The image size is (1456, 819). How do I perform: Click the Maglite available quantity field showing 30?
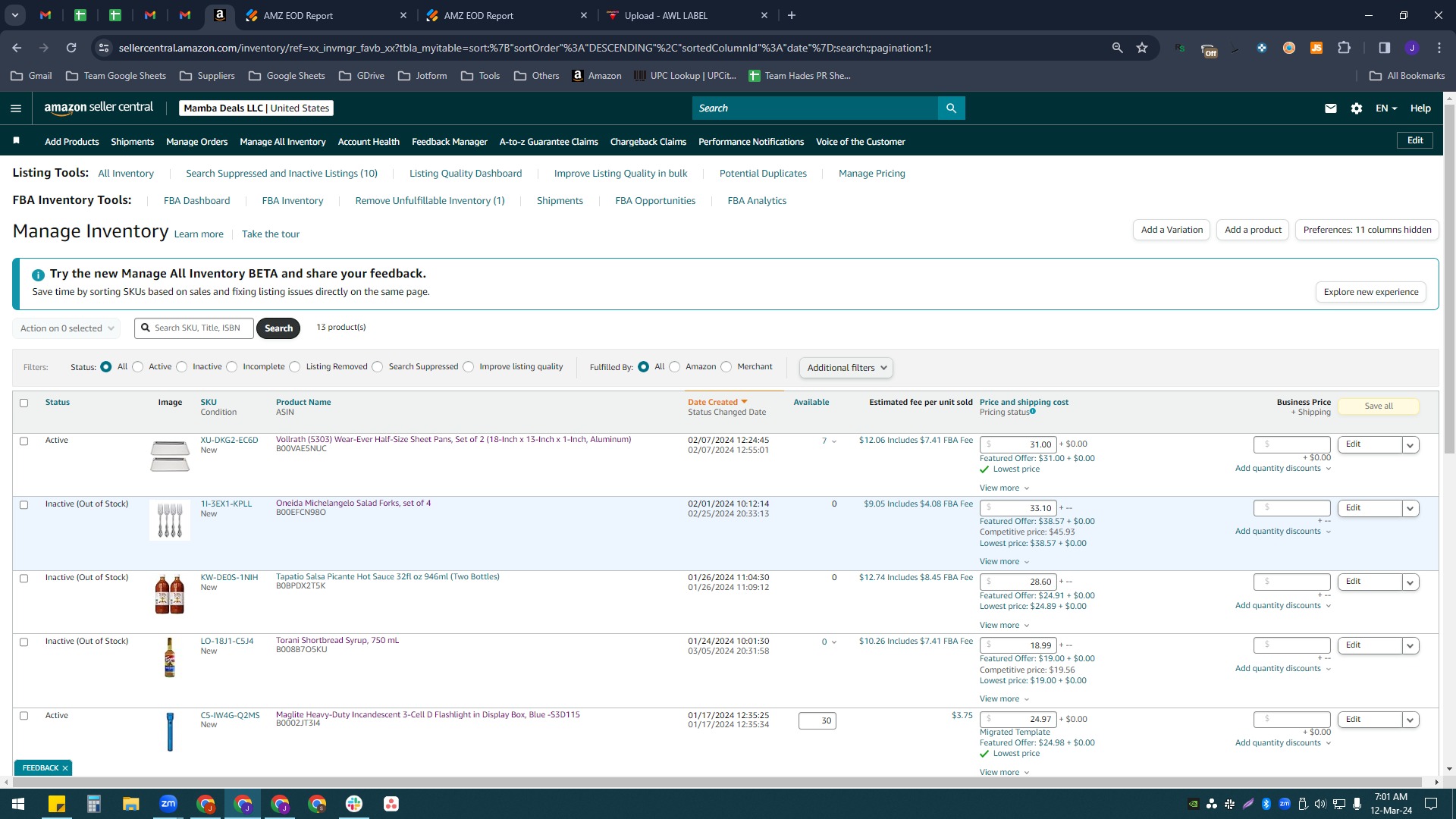point(817,720)
